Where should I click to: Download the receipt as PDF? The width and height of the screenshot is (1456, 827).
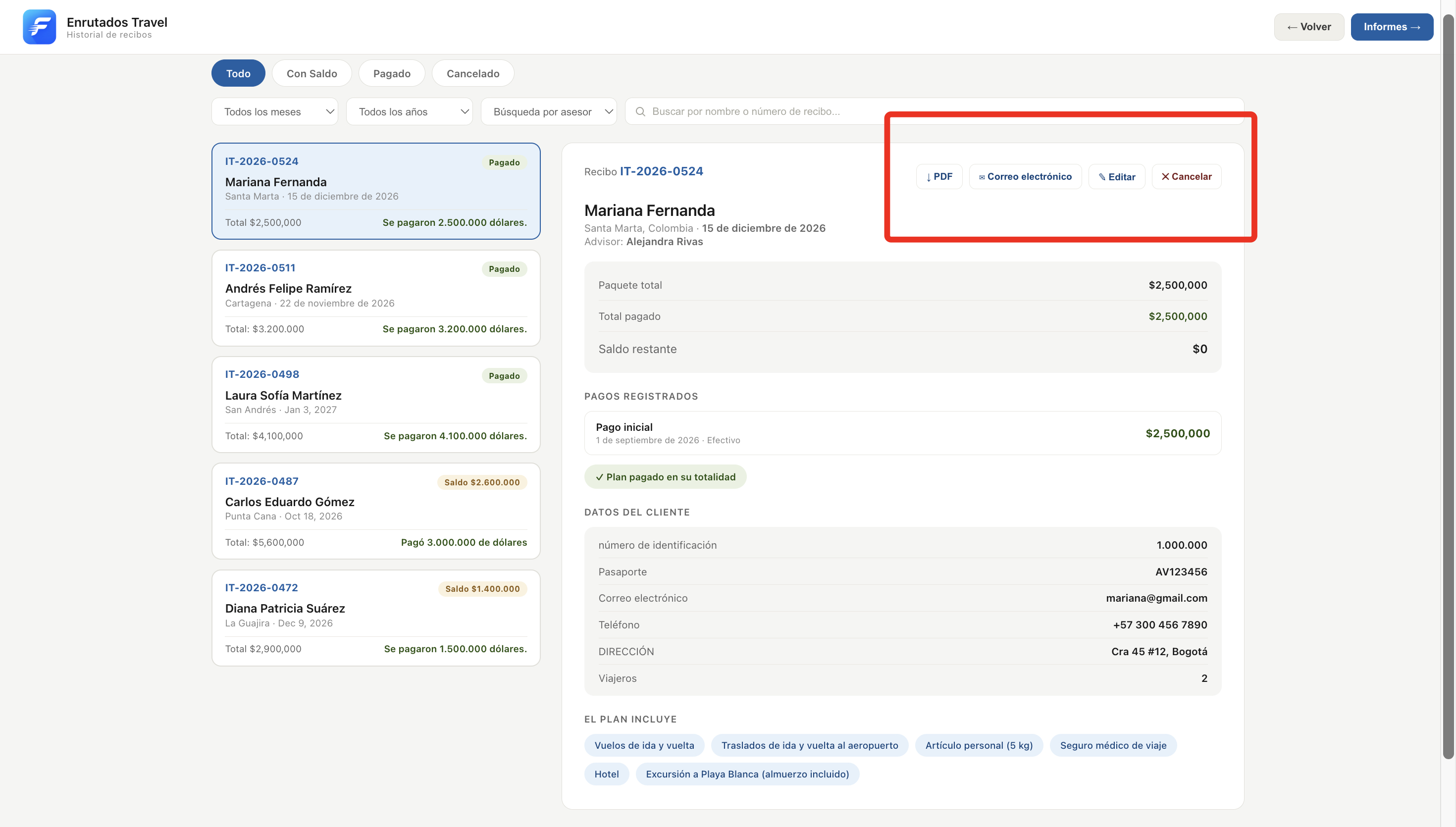click(x=938, y=177)
